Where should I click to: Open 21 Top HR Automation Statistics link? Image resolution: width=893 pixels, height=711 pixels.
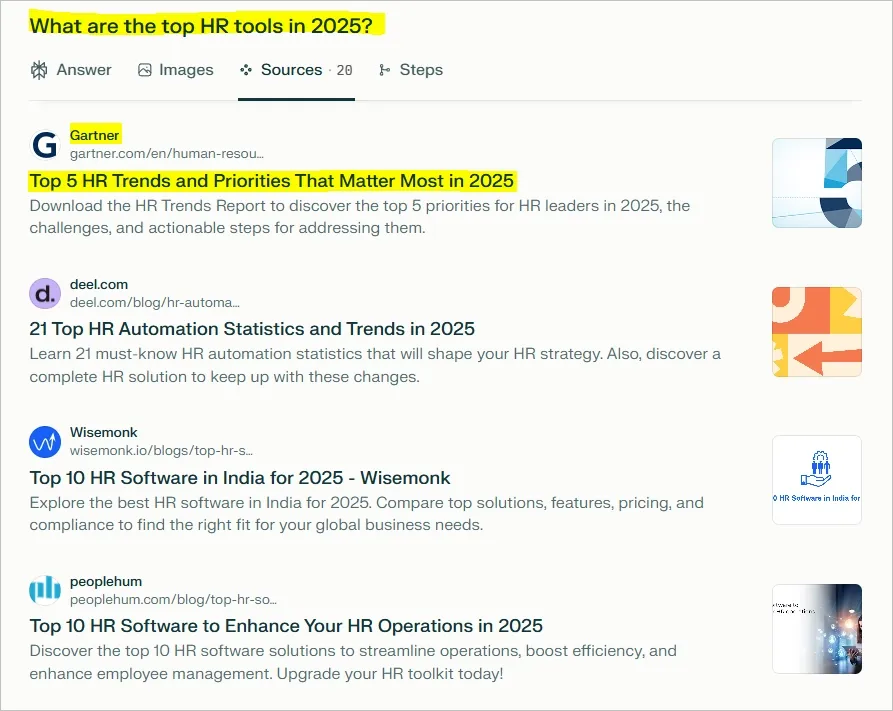[x=252, y=329]
